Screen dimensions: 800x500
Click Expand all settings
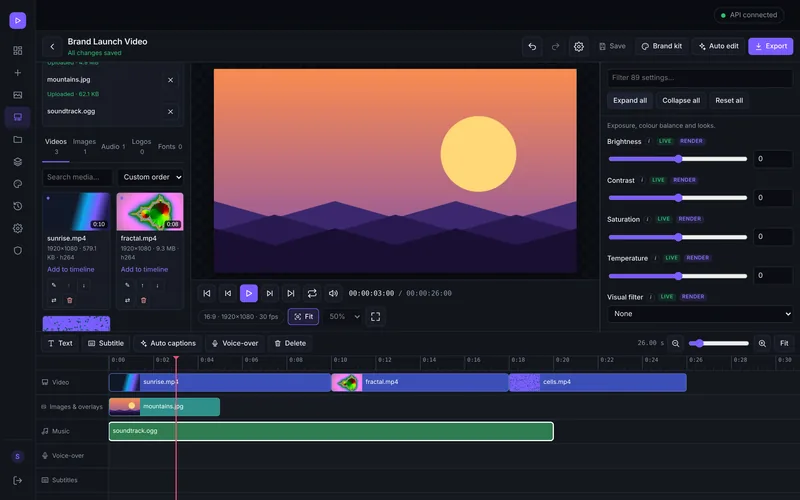click(630, 101)
